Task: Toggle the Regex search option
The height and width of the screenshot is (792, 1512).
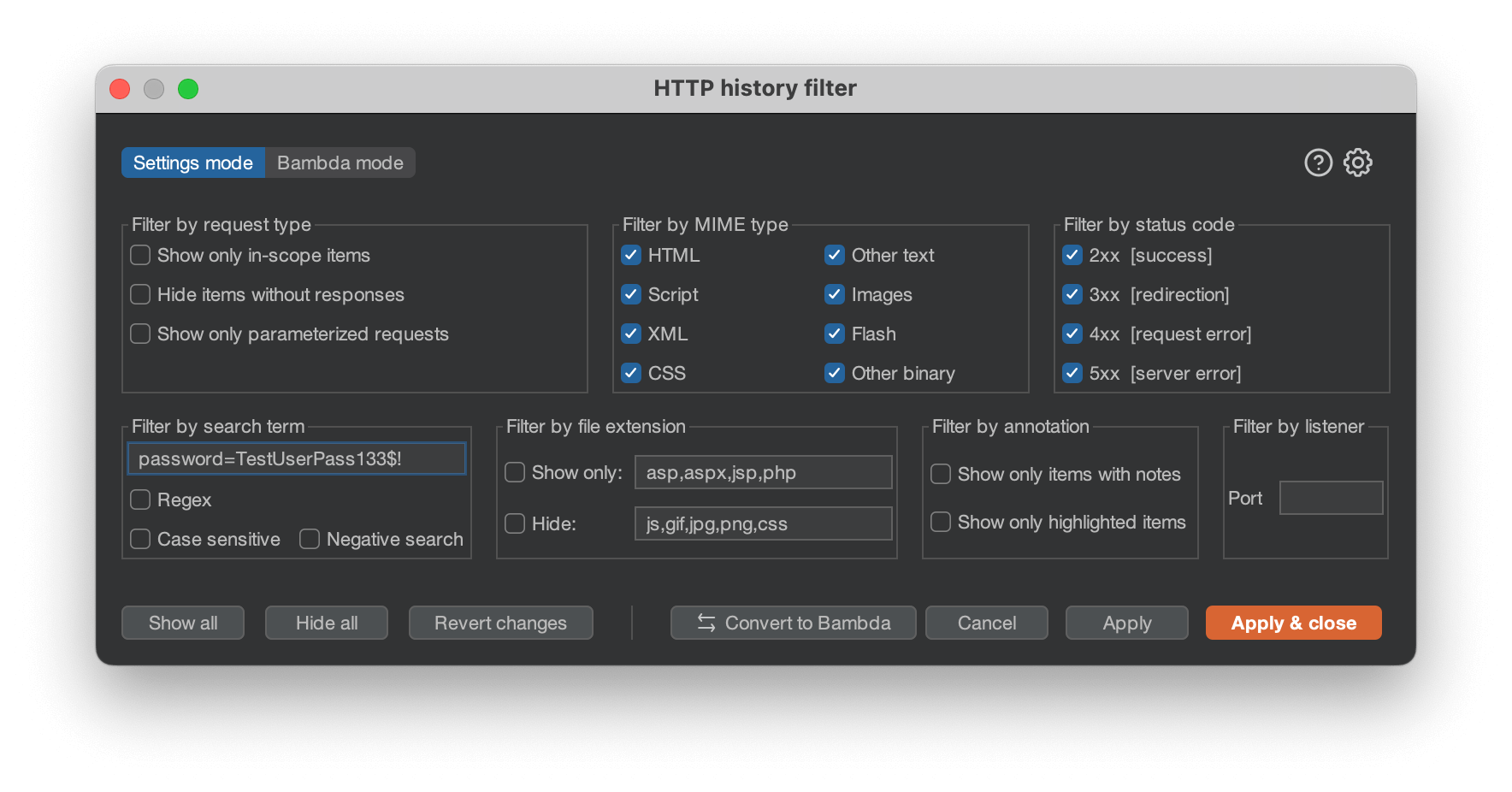Action: (x=139, y=499)
